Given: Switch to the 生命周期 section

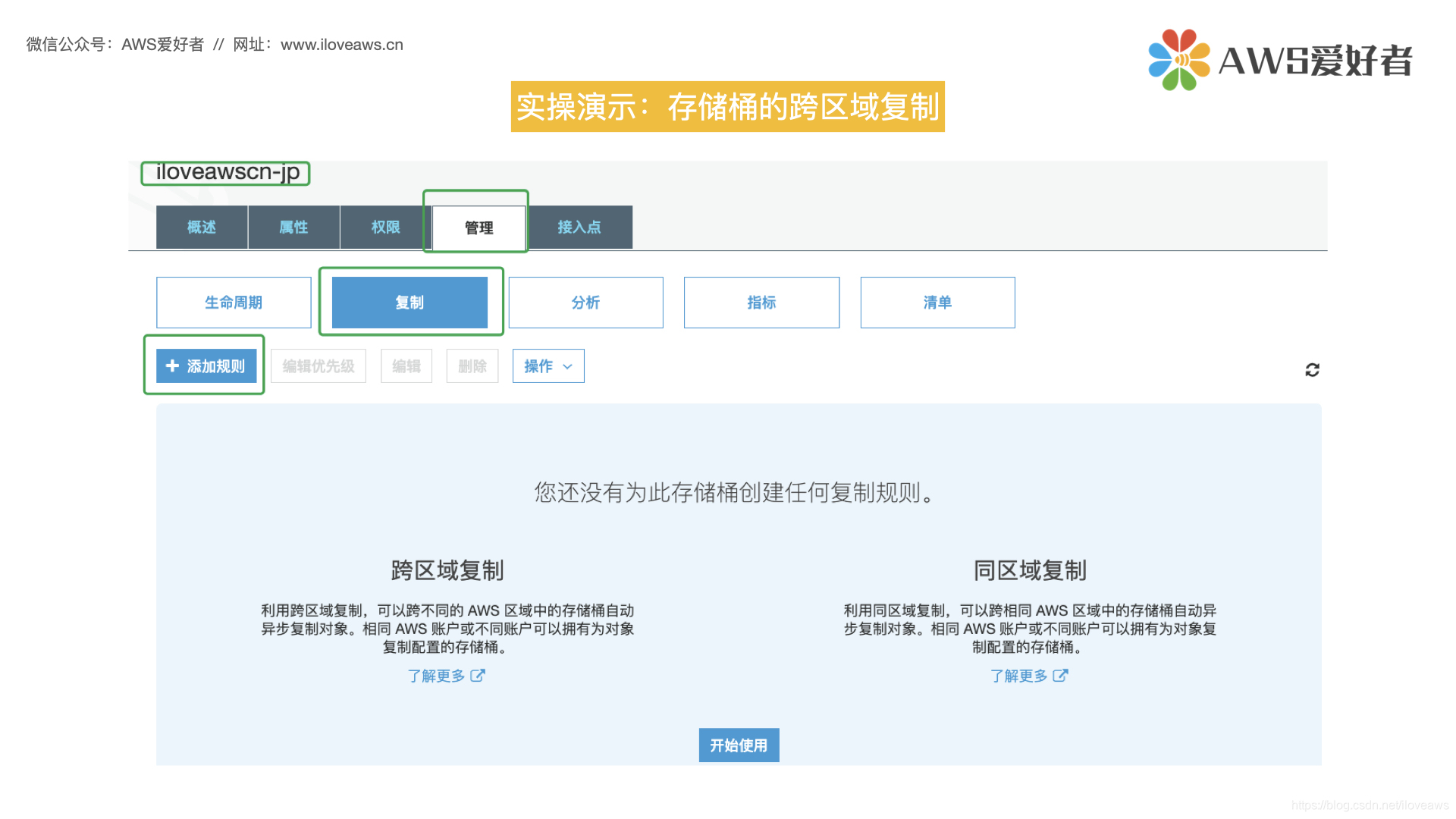Looking at the screenshot, I should tap(233, 302).
